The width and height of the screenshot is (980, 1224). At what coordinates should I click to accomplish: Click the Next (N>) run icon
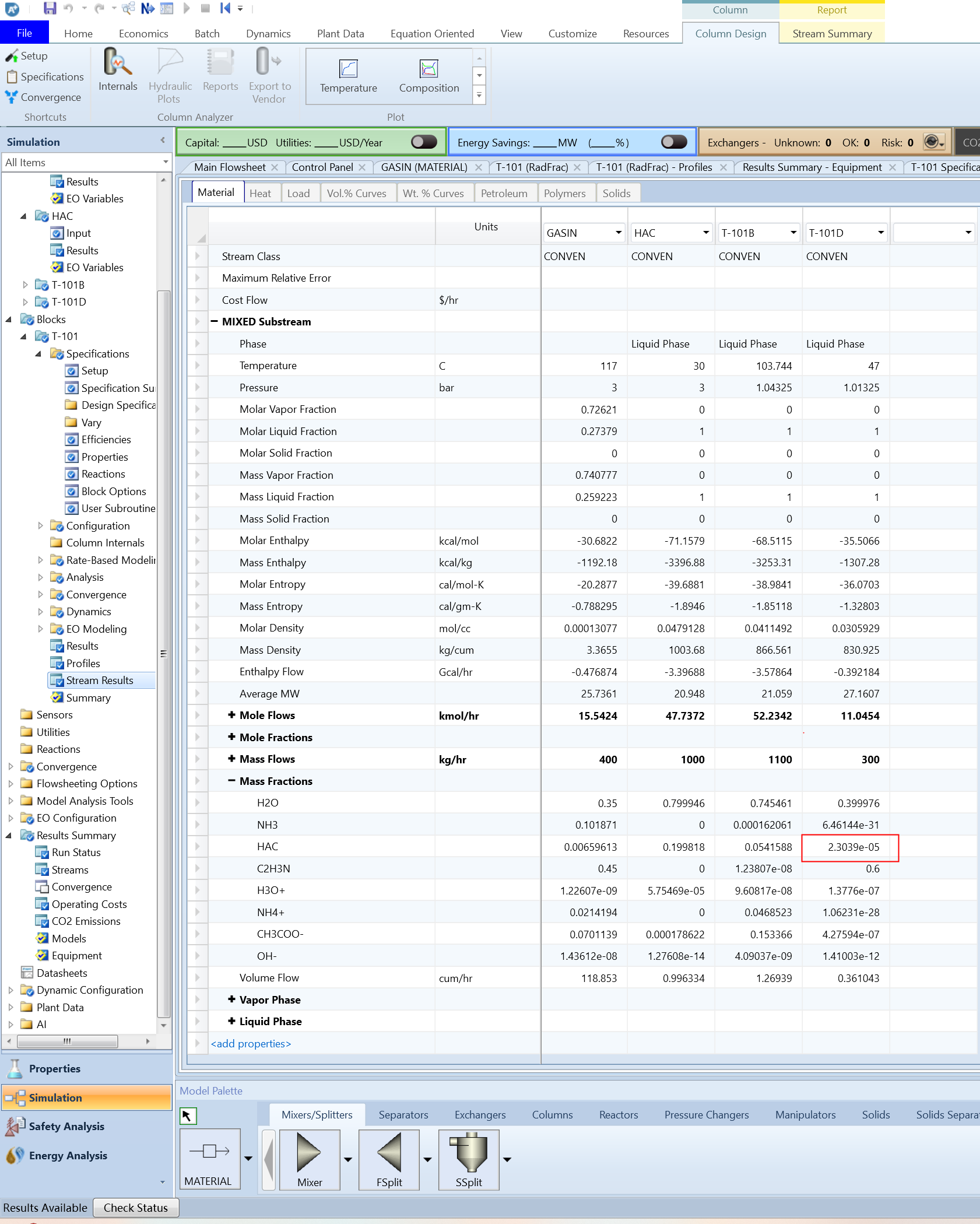tap(147, 8)
